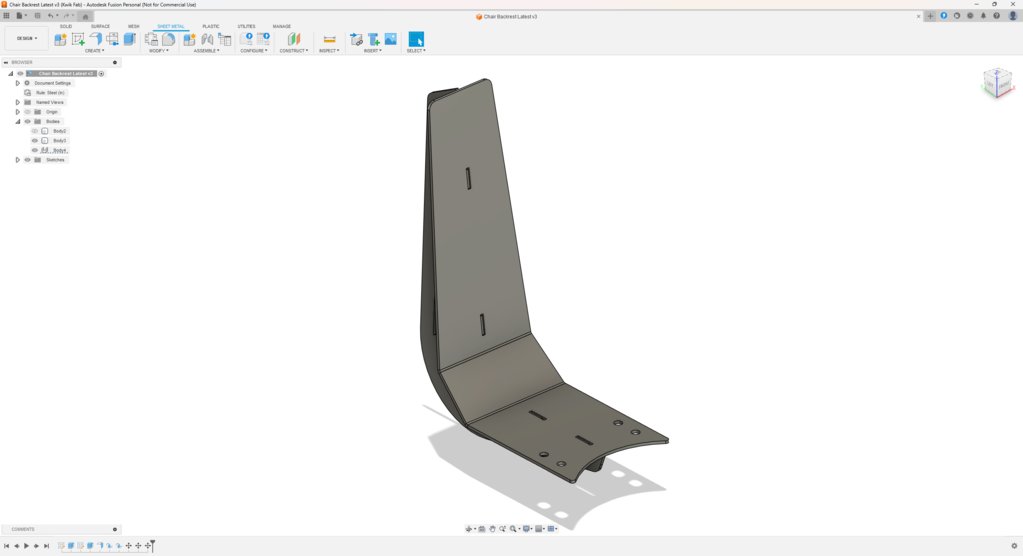Open the Insert Image canvas tool
This screenshot has height=556, width=1023.
click(x=391, y=39)
